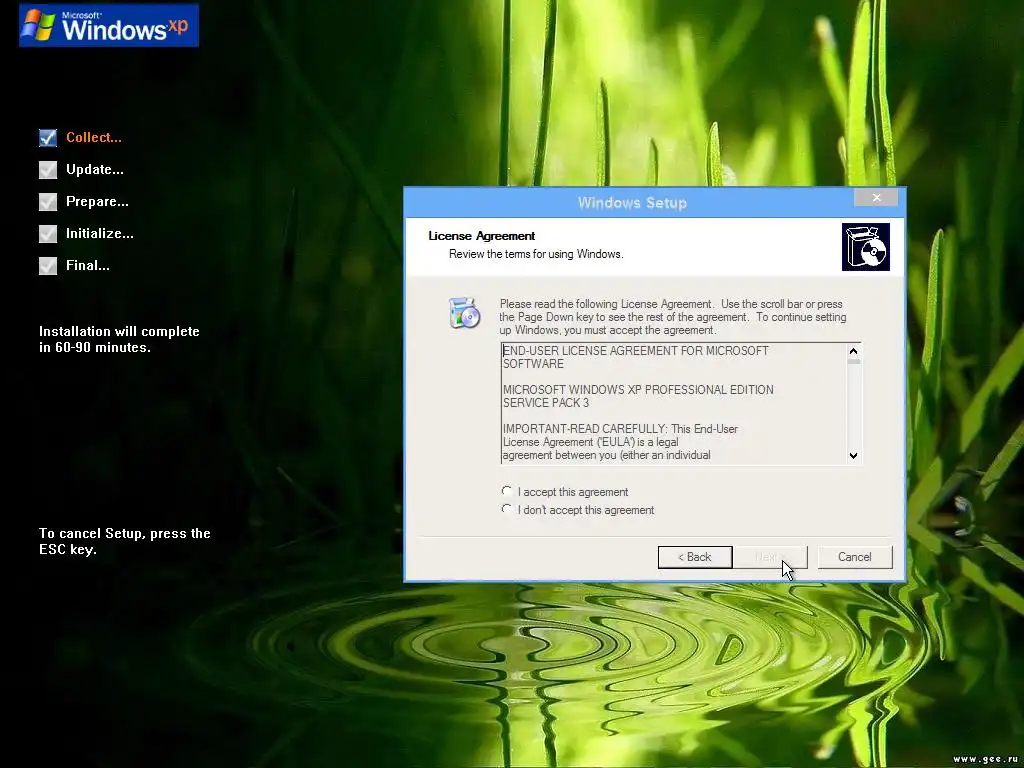Click the "Windows Setup" title bar text

(632, 202)
